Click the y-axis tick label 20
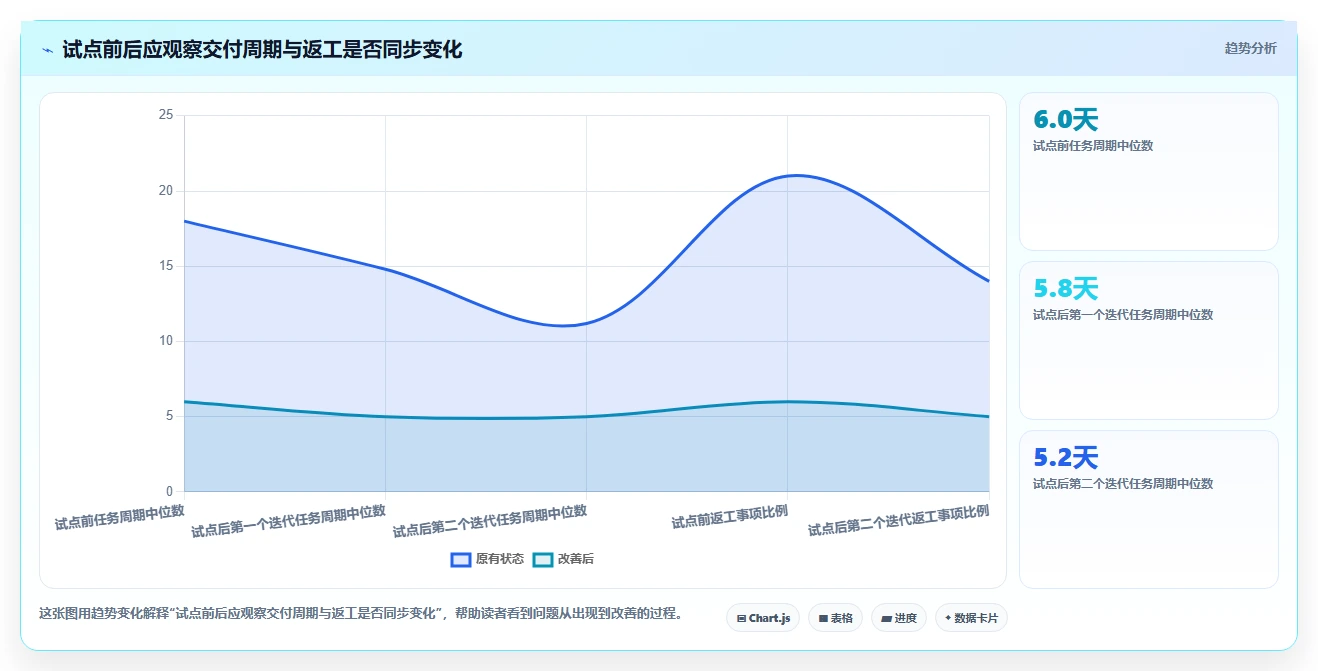1318x671 pixels. (166, 191)
